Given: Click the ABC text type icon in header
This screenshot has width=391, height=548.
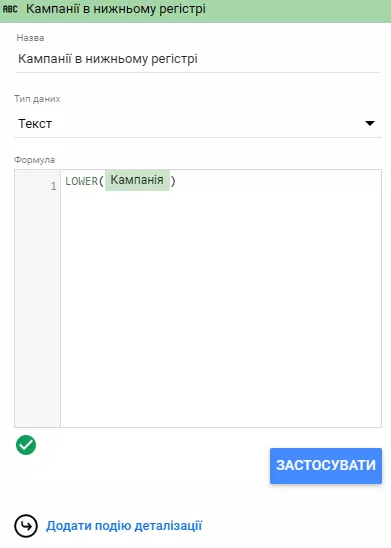Looking at the screenshot, I should (10, 9).
